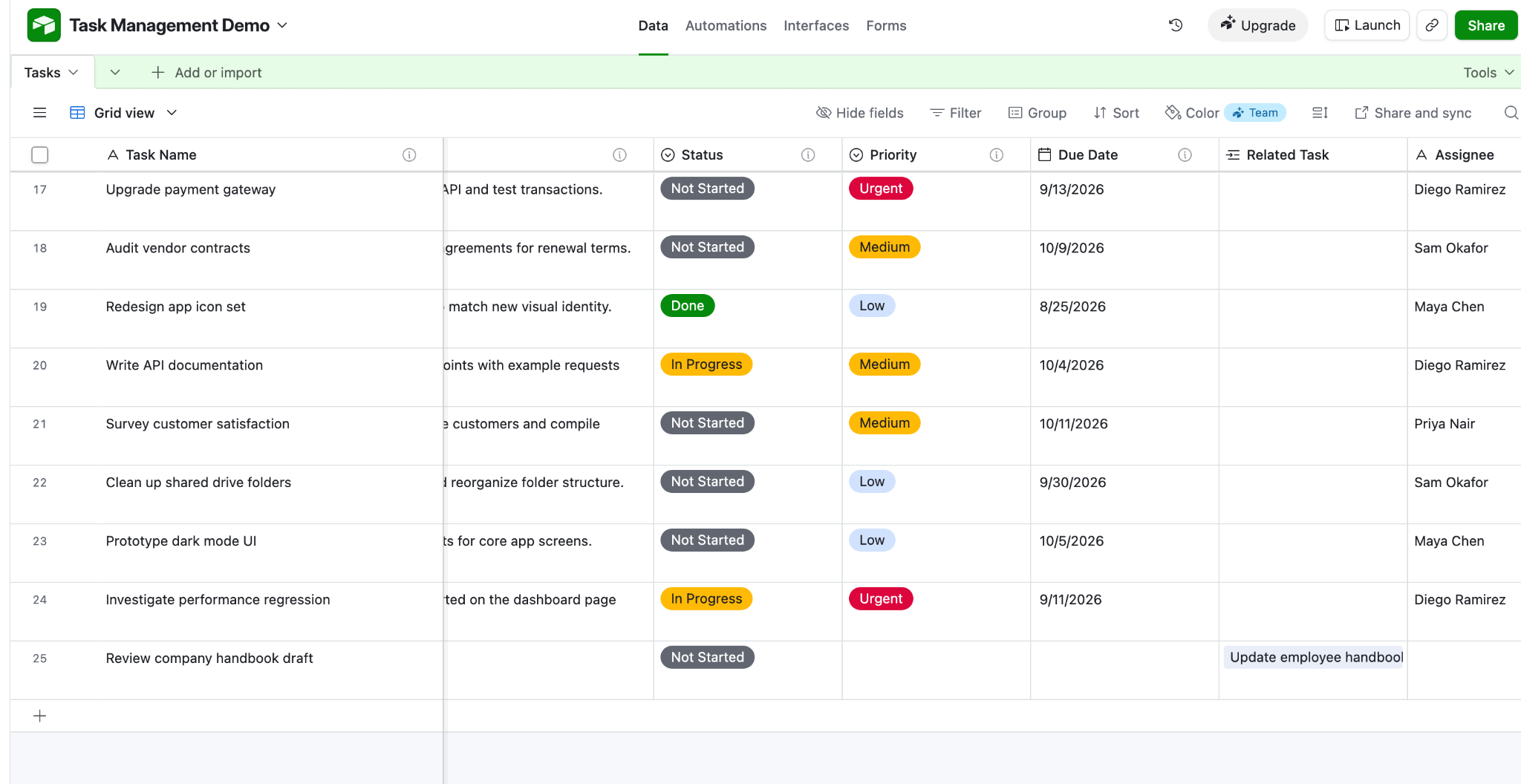The width and height of the screenshot is (1521, 784).
Task: Switch to the Forms tab
Action: point(886,25)
